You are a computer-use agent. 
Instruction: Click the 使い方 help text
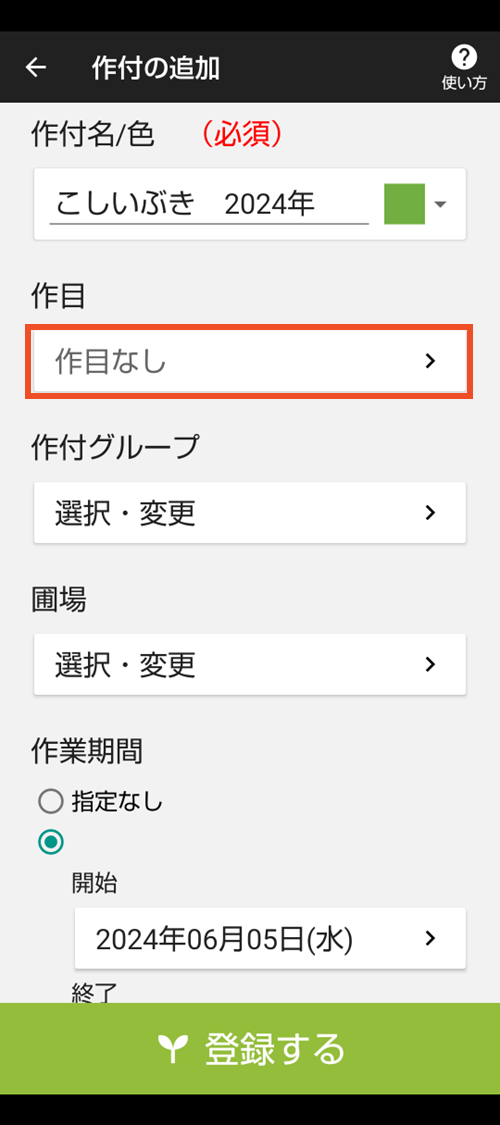[464, 83]
